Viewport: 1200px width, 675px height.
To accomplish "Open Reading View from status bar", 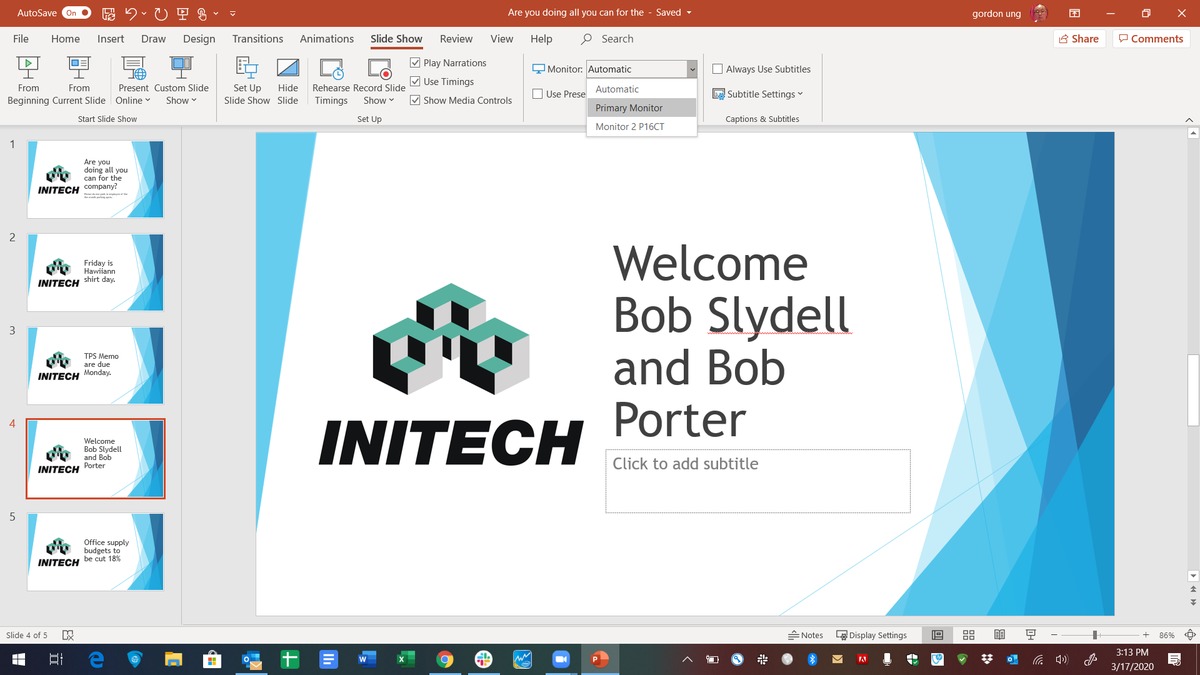I will (x=1000, y=635).
